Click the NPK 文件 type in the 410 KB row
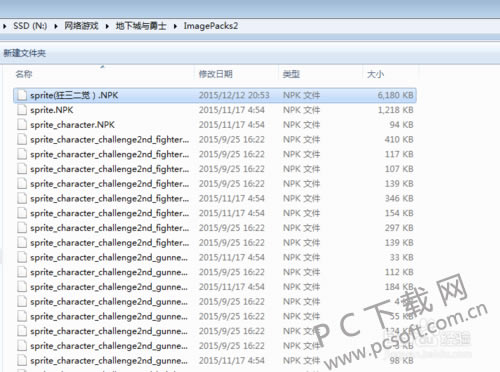This screenshot has width=500, height=372. (x=301, y=139)
